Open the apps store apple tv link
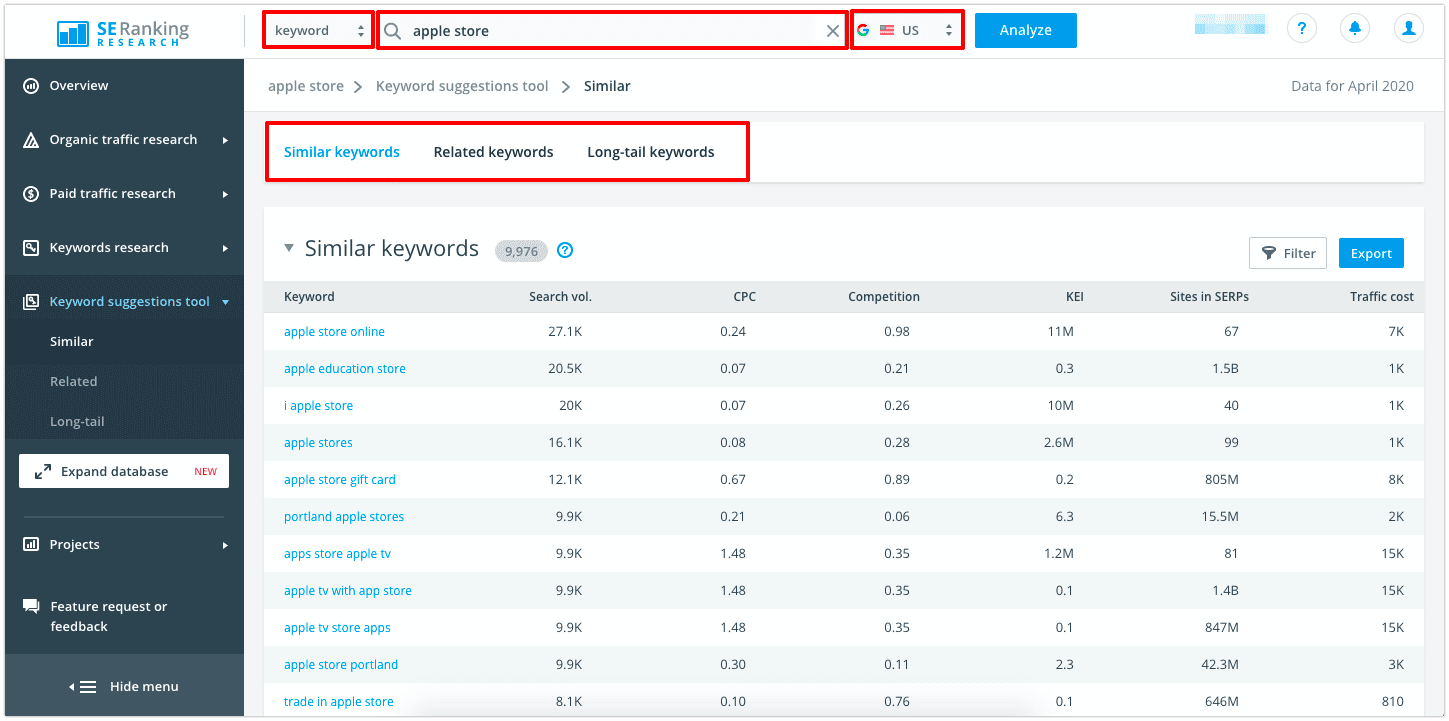This screenshot has width=1449, height=721. [337, 554]
